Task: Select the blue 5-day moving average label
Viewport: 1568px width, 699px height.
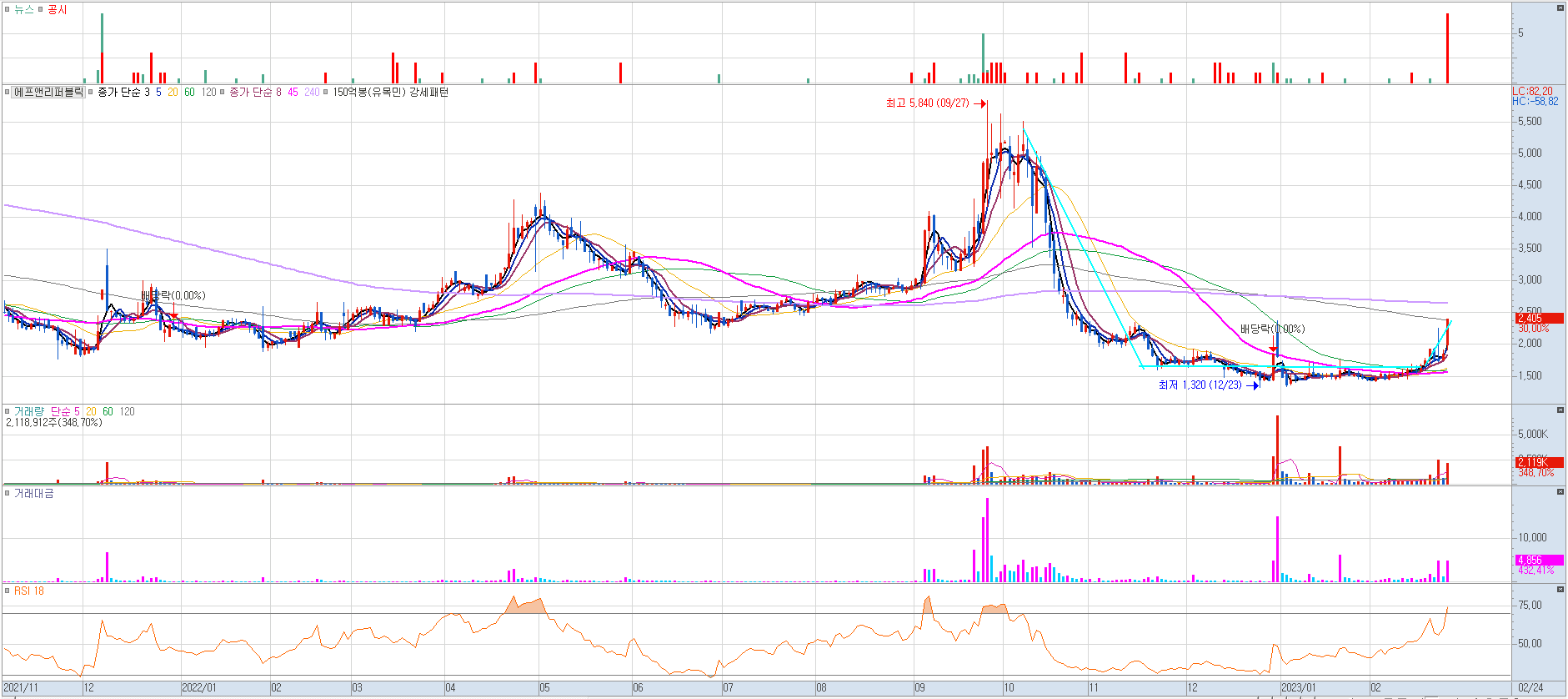Action: click(x=158, y=92)
